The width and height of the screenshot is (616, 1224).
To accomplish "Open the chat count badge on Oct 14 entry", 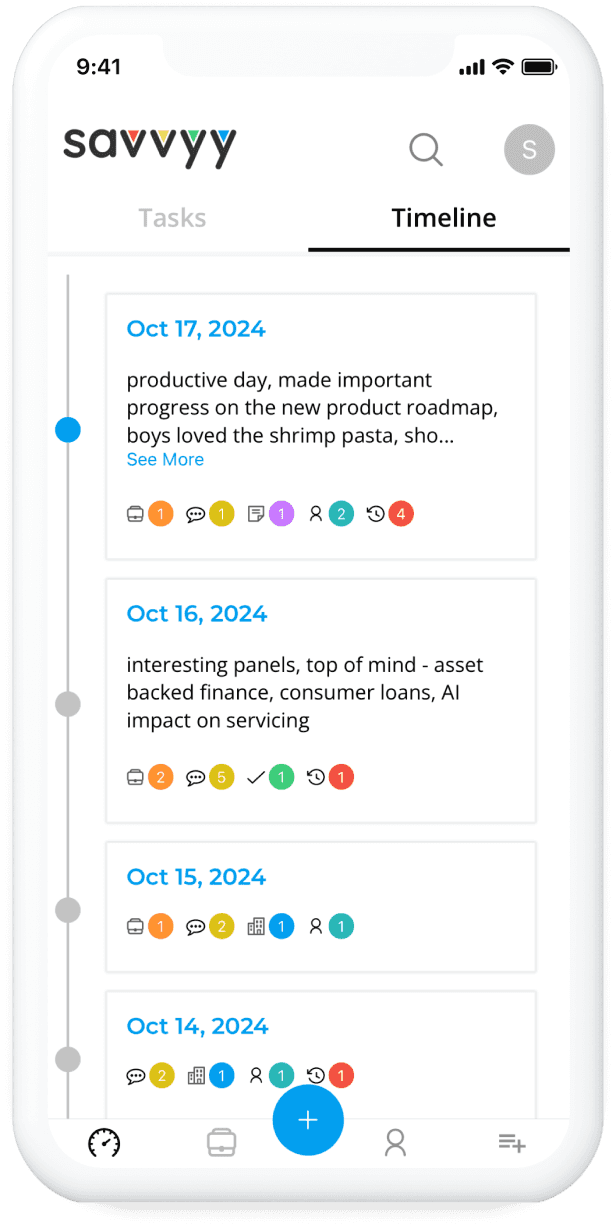I will 161,1075.
